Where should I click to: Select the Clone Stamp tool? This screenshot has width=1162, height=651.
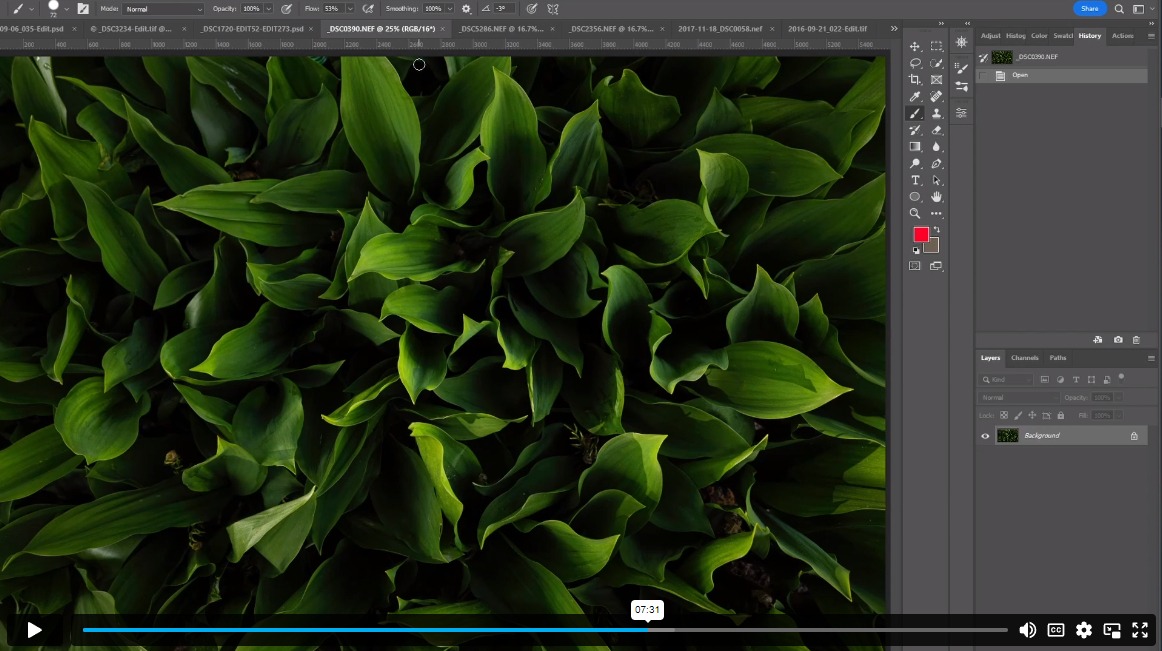point(937,113)
